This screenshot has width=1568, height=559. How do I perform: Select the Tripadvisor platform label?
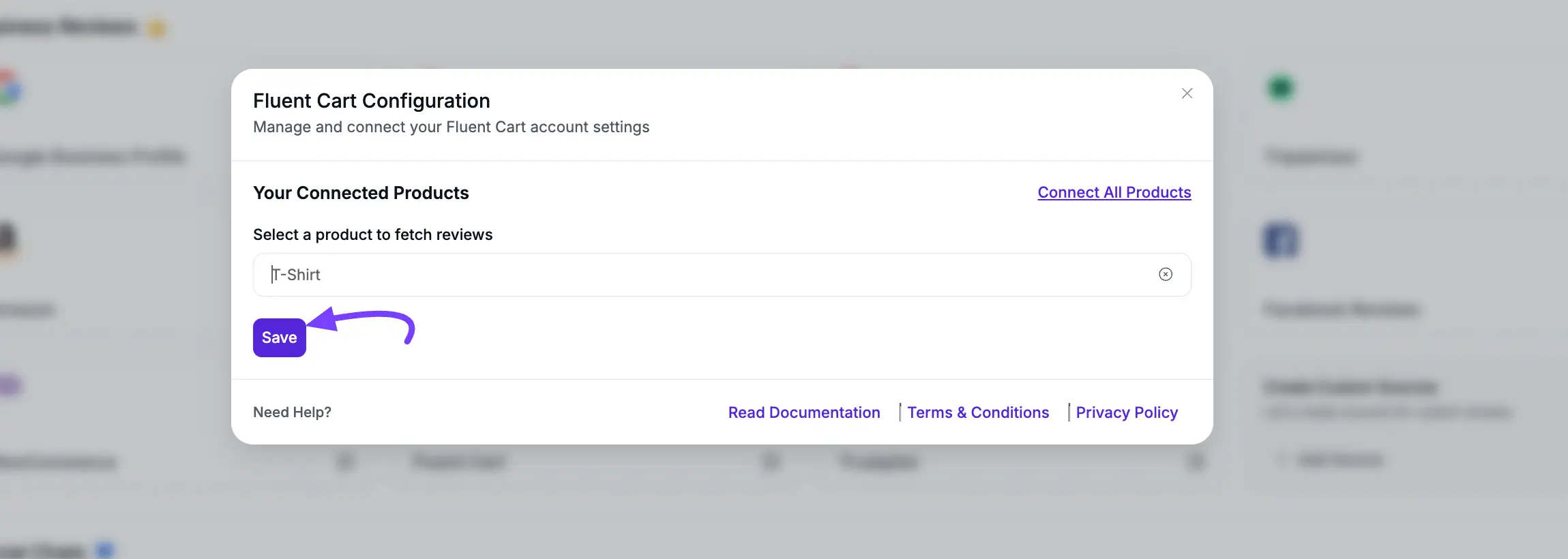1310,157
